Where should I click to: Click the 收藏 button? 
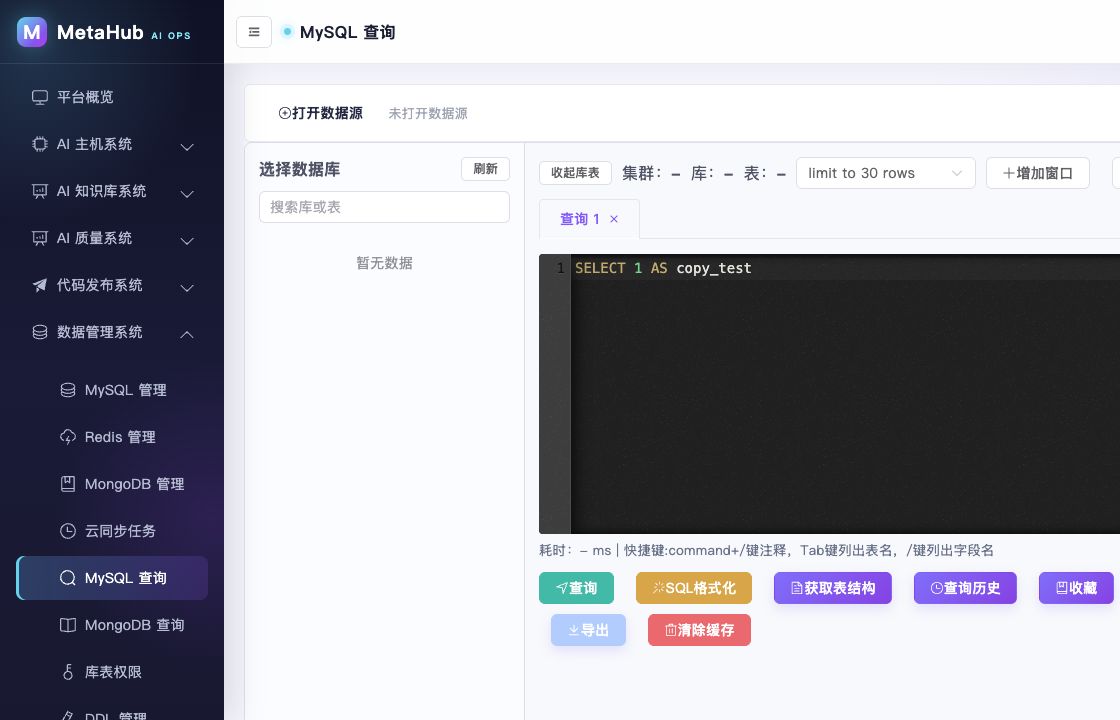coord(1076,588)
